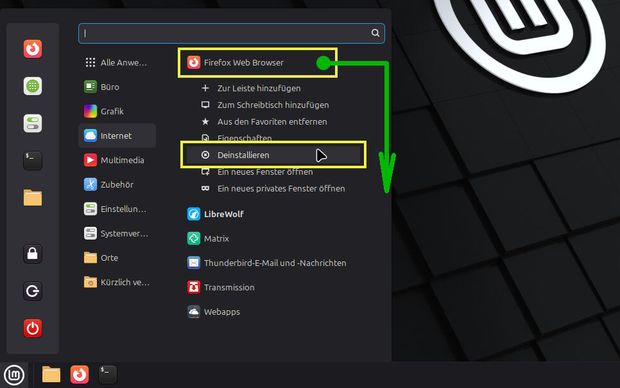The height and width of the screenshot is (388, 620).
Task: Open Files folder icon in favorites sidebar
Action: pyautogui.click(x=32, y=197)
